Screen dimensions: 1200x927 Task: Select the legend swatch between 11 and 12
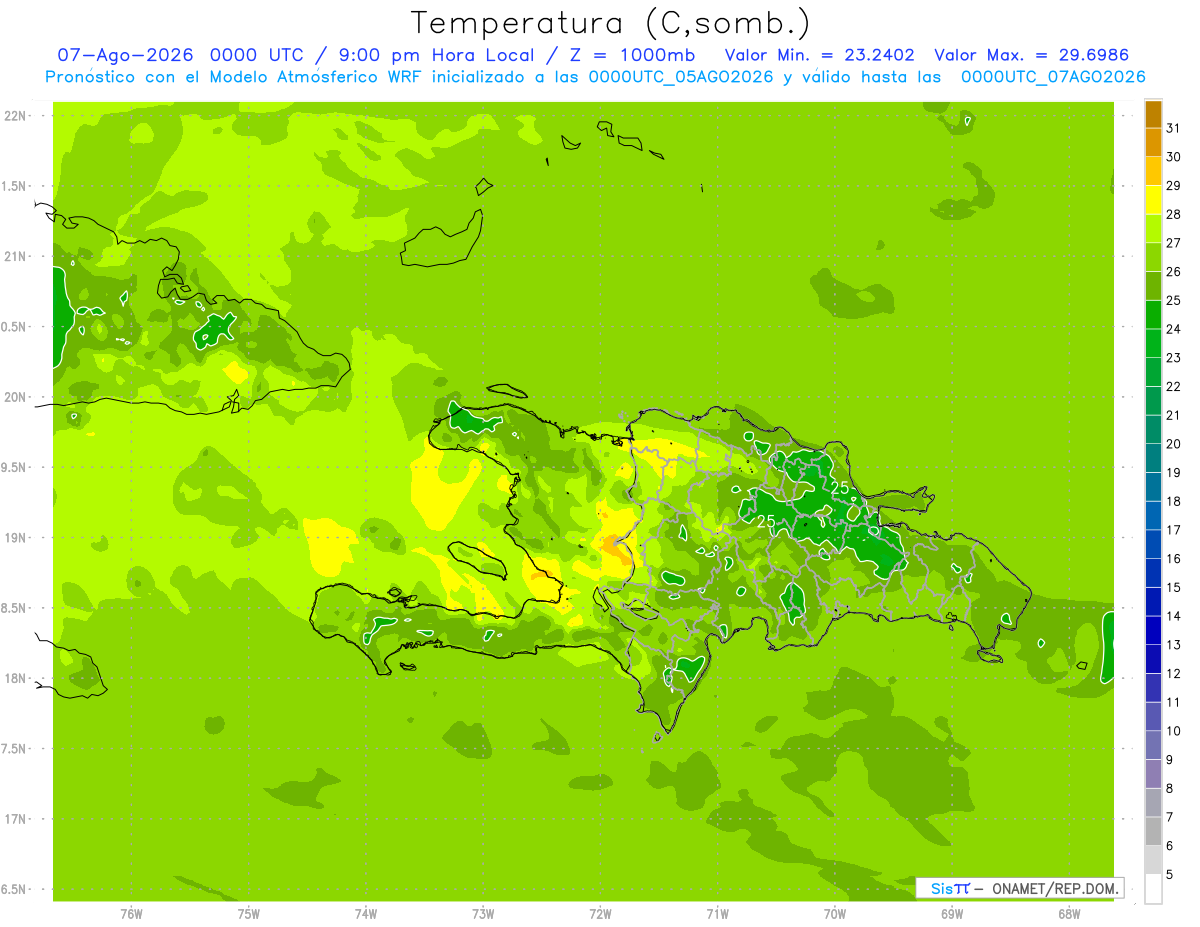coord(1153,688)
